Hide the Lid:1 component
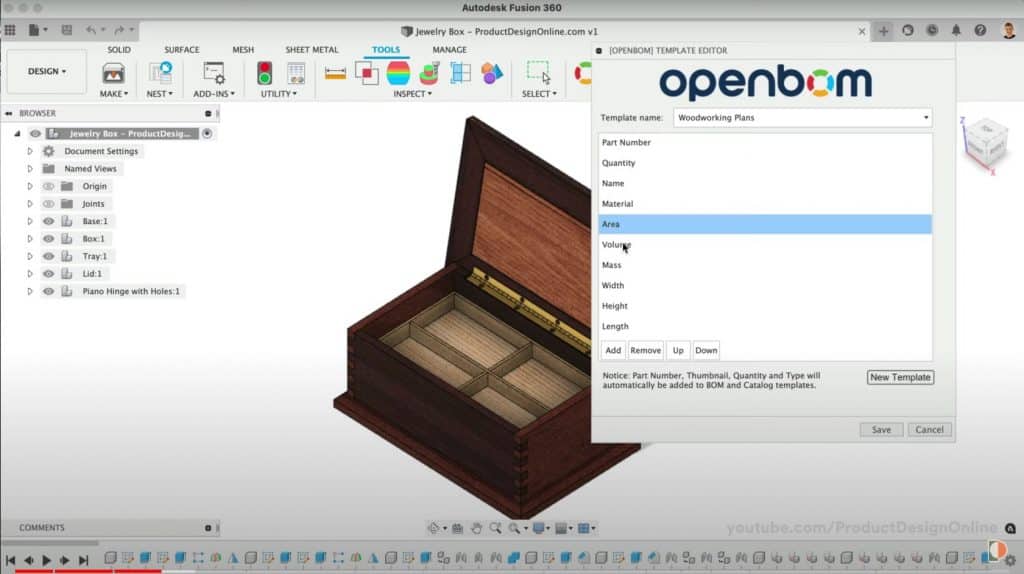 pos(48,274)
